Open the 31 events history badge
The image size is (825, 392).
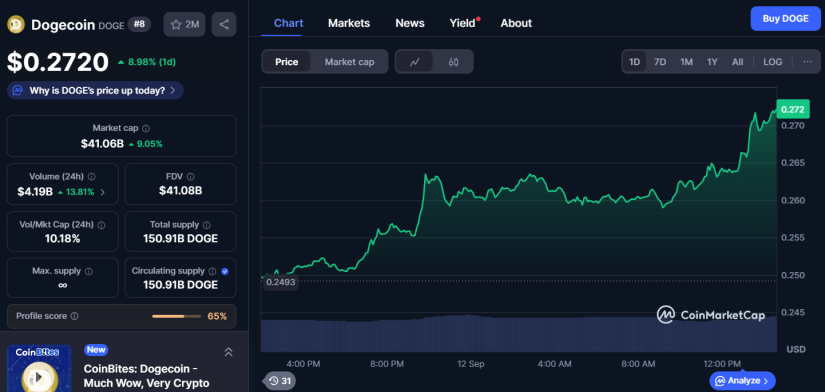pos(279,381)
